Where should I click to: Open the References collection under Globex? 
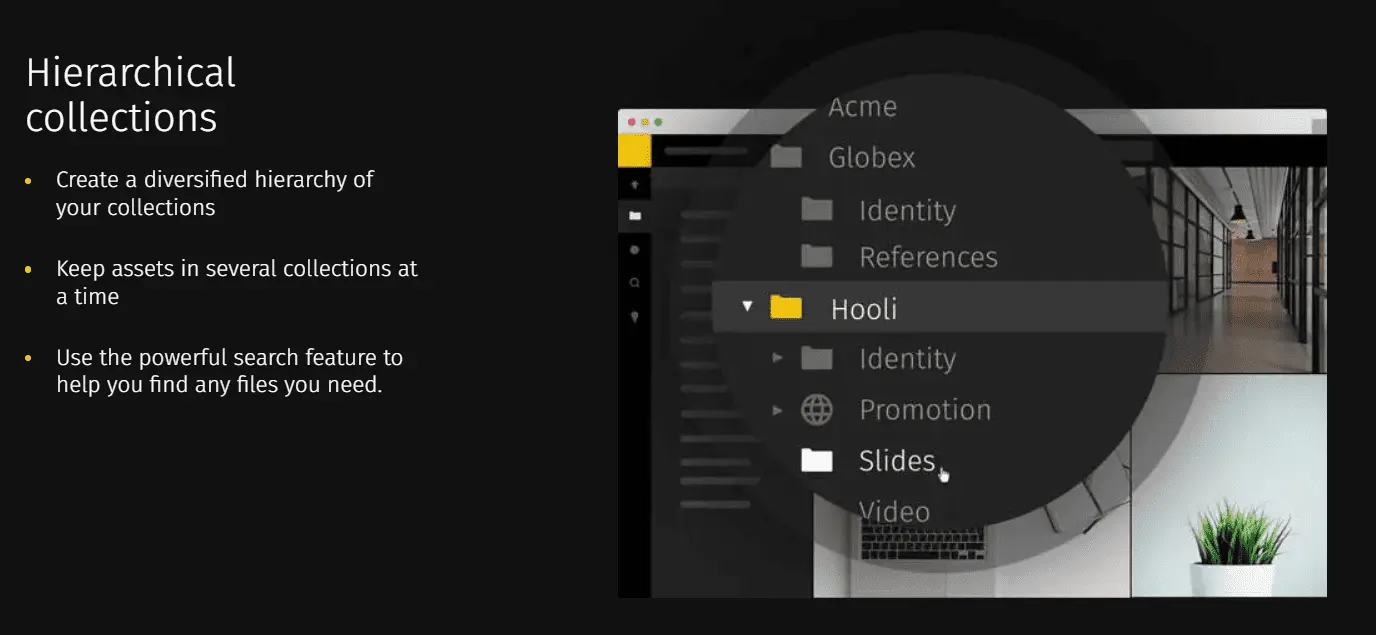click(x=927, y=257)
